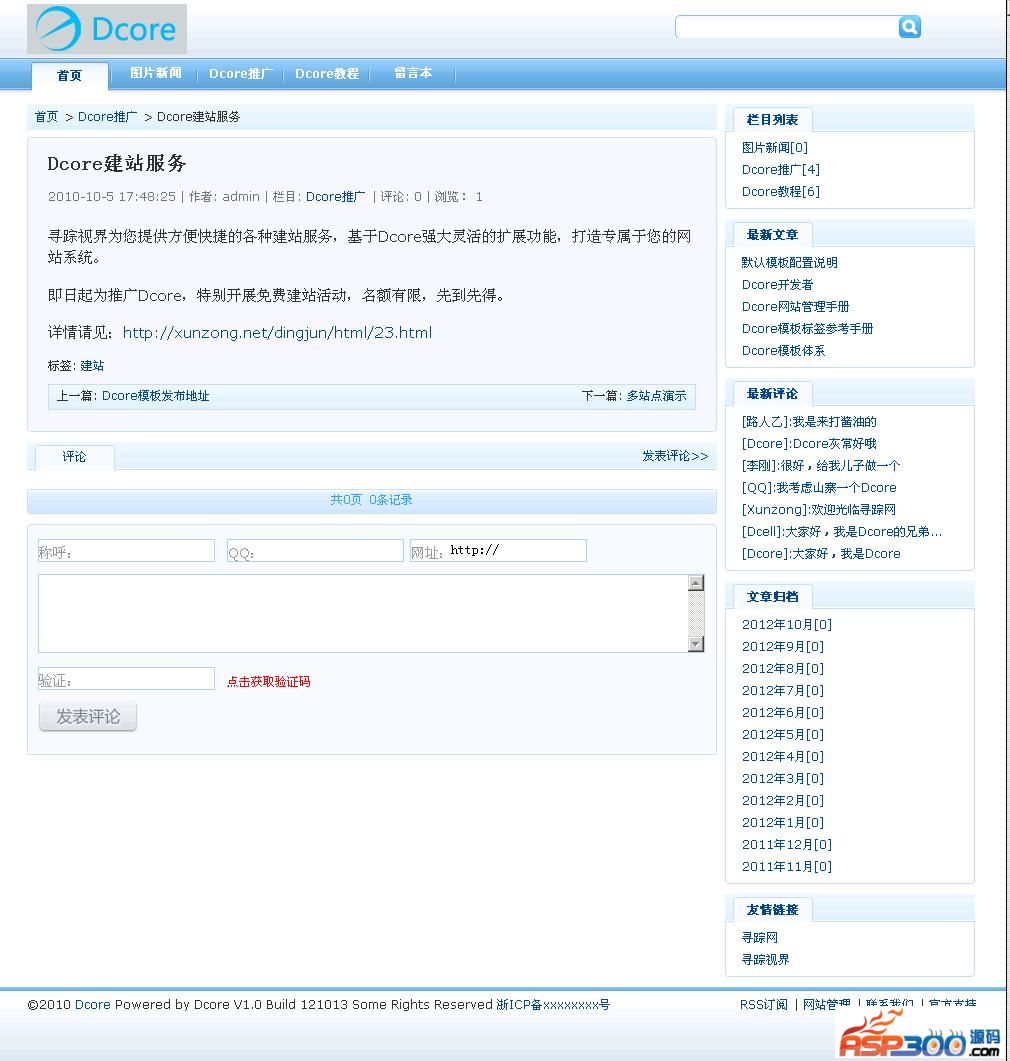Click the search magnifier icon button
1010x1061 pixels.
point(909,26)
